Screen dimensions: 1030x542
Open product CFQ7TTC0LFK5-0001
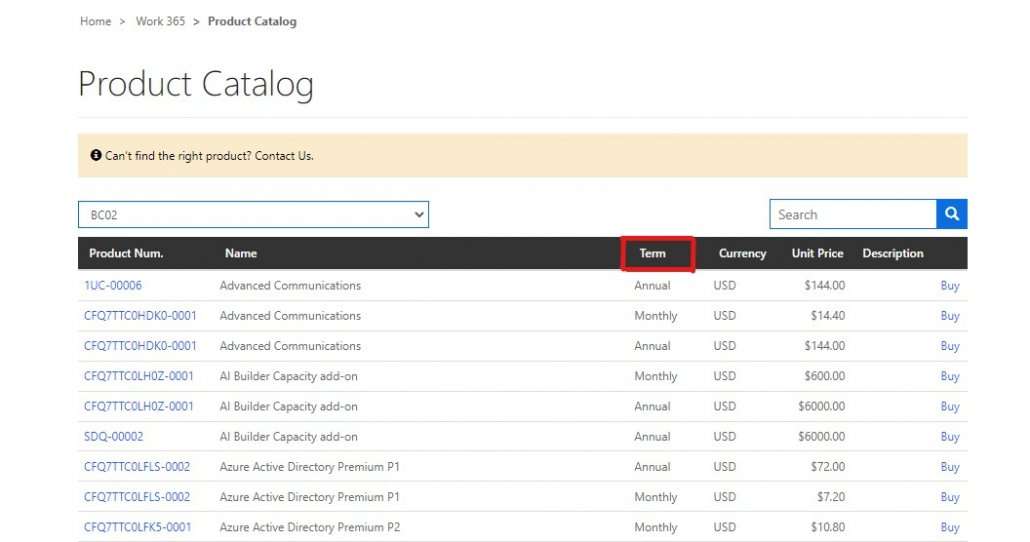[138, 527]
